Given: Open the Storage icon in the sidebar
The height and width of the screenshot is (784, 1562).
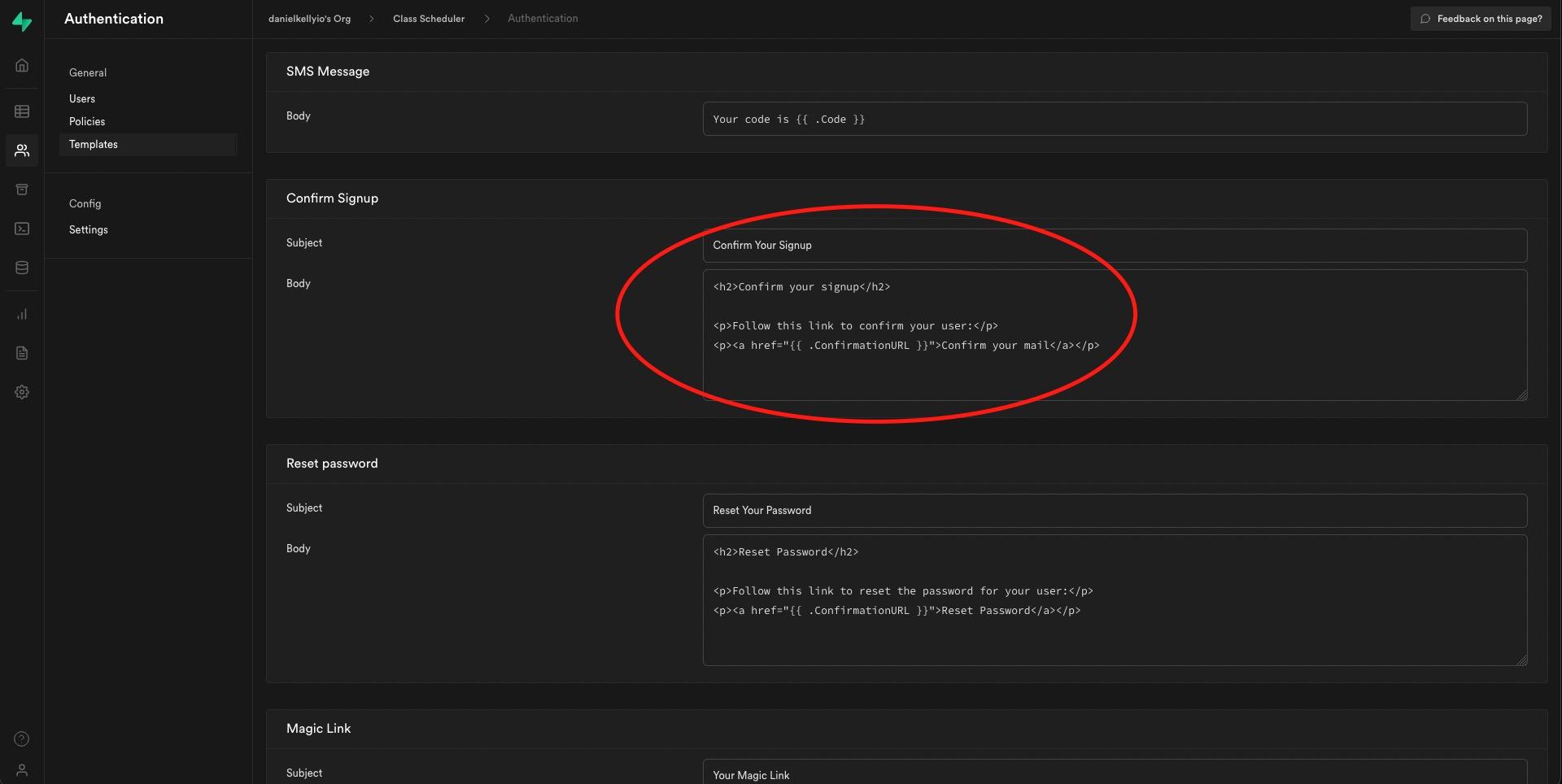Looking at the screenshot, I should [22, 189].
